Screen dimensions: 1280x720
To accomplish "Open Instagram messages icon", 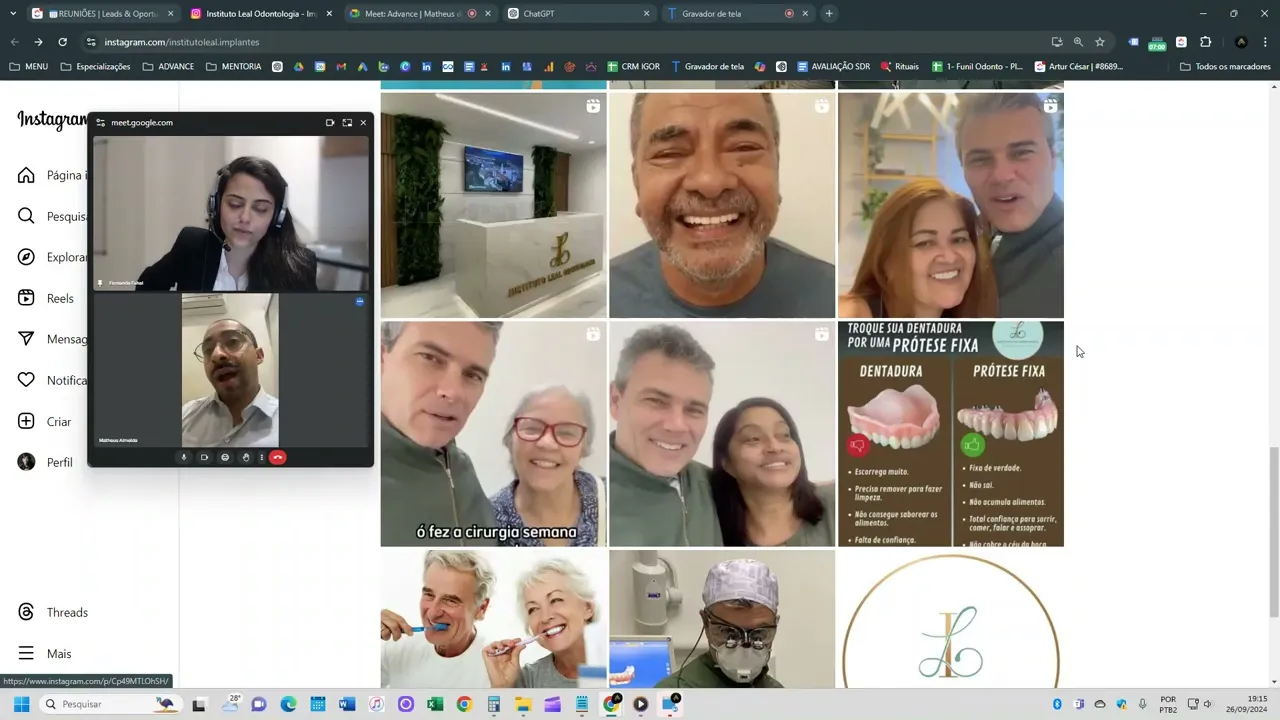I will [x=26, y=339].
